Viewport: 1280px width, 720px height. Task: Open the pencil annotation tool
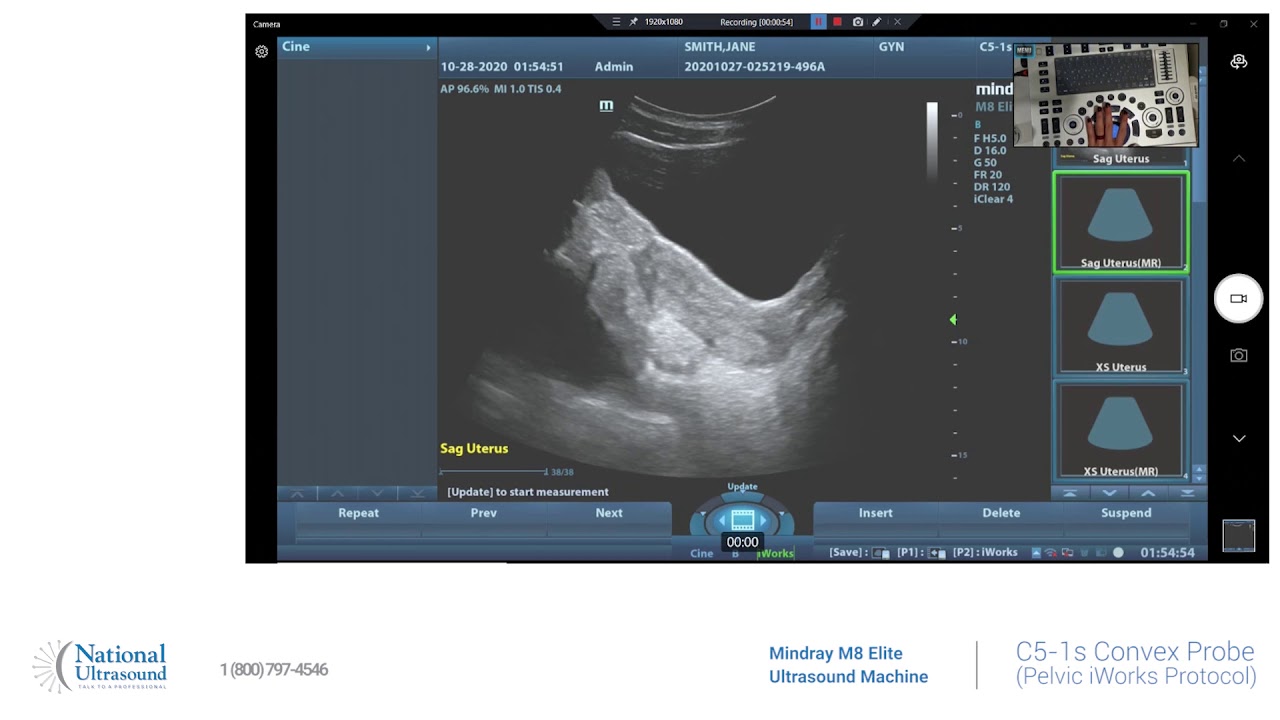pos(877,22)
